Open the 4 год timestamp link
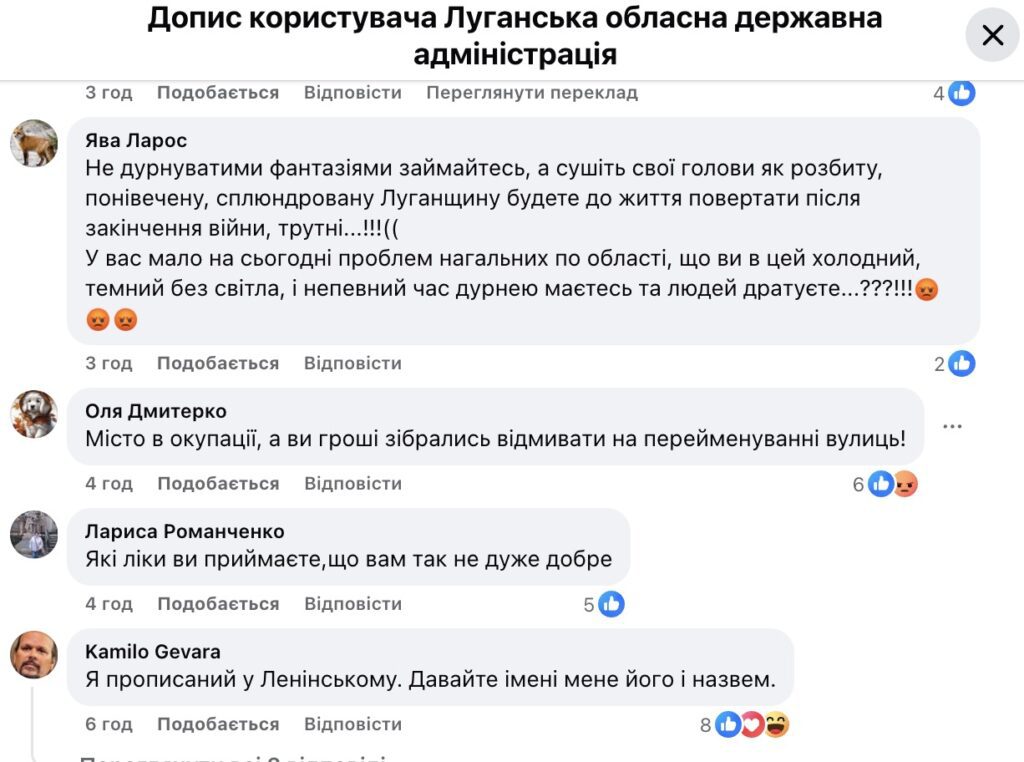1024x762 pixels. 108,483
